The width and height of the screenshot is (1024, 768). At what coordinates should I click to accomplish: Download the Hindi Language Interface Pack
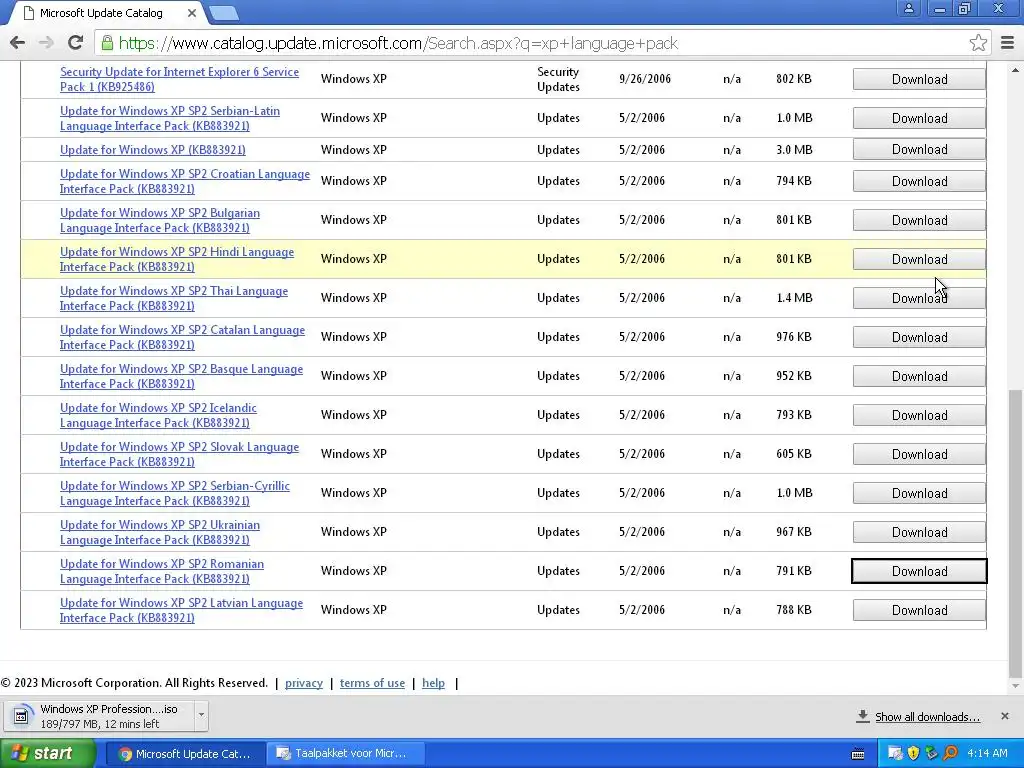919,259
